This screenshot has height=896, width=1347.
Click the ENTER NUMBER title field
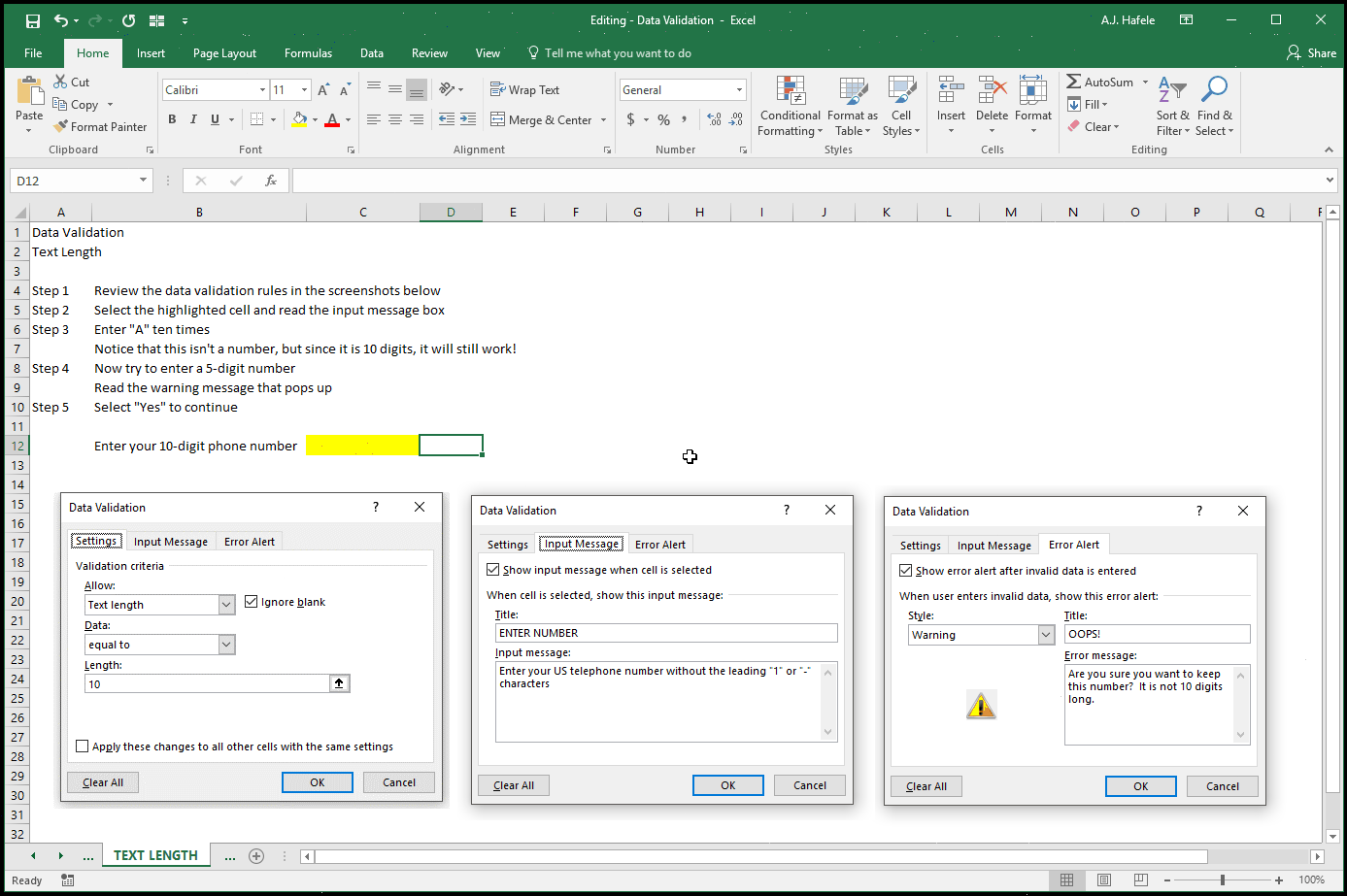[x=666, y=633]
